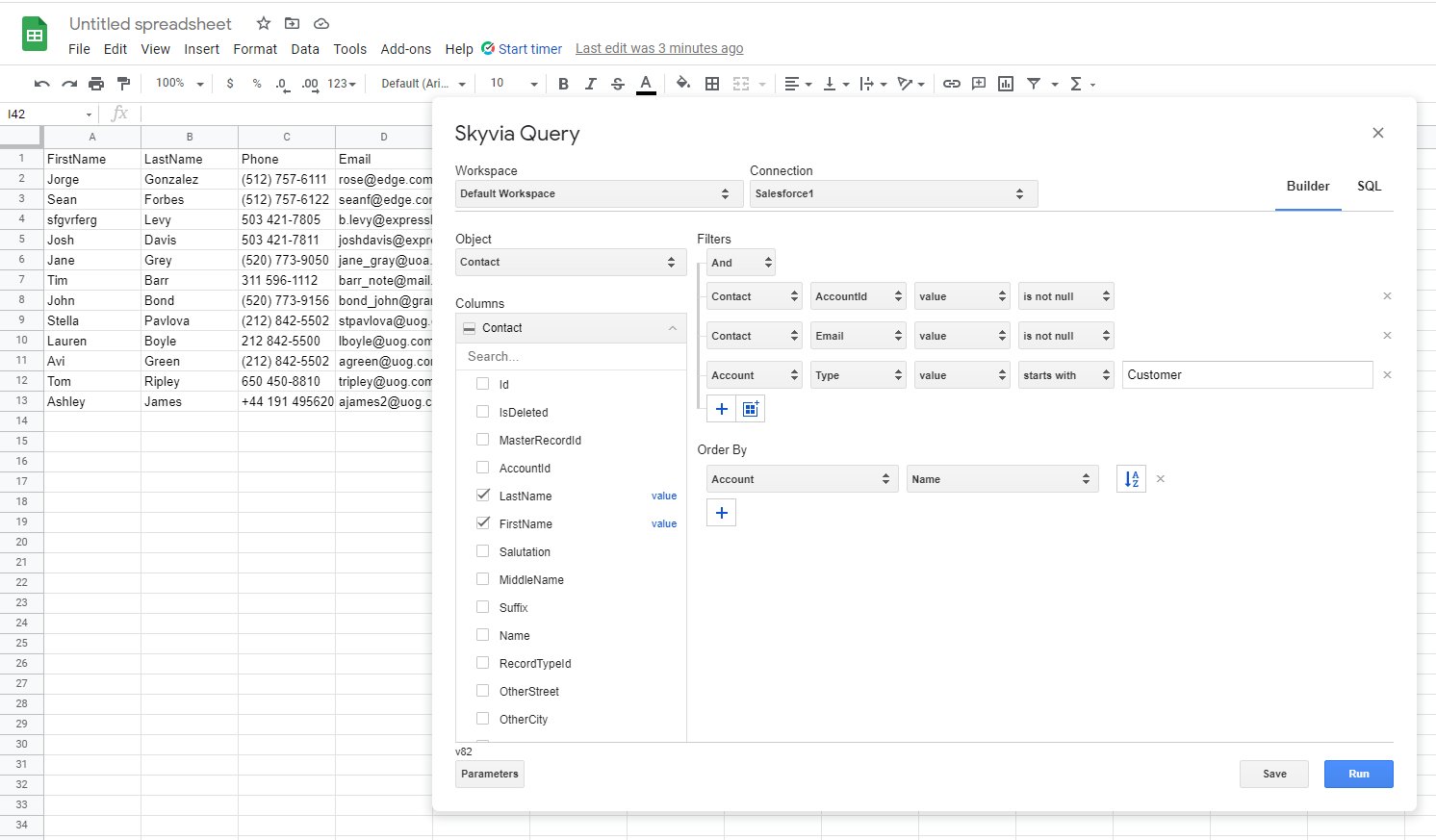Image resolution: width=1436 pixels, height=840 pixels.
Task: Click the undo icon in toolbar
Action: pos(41,84)
